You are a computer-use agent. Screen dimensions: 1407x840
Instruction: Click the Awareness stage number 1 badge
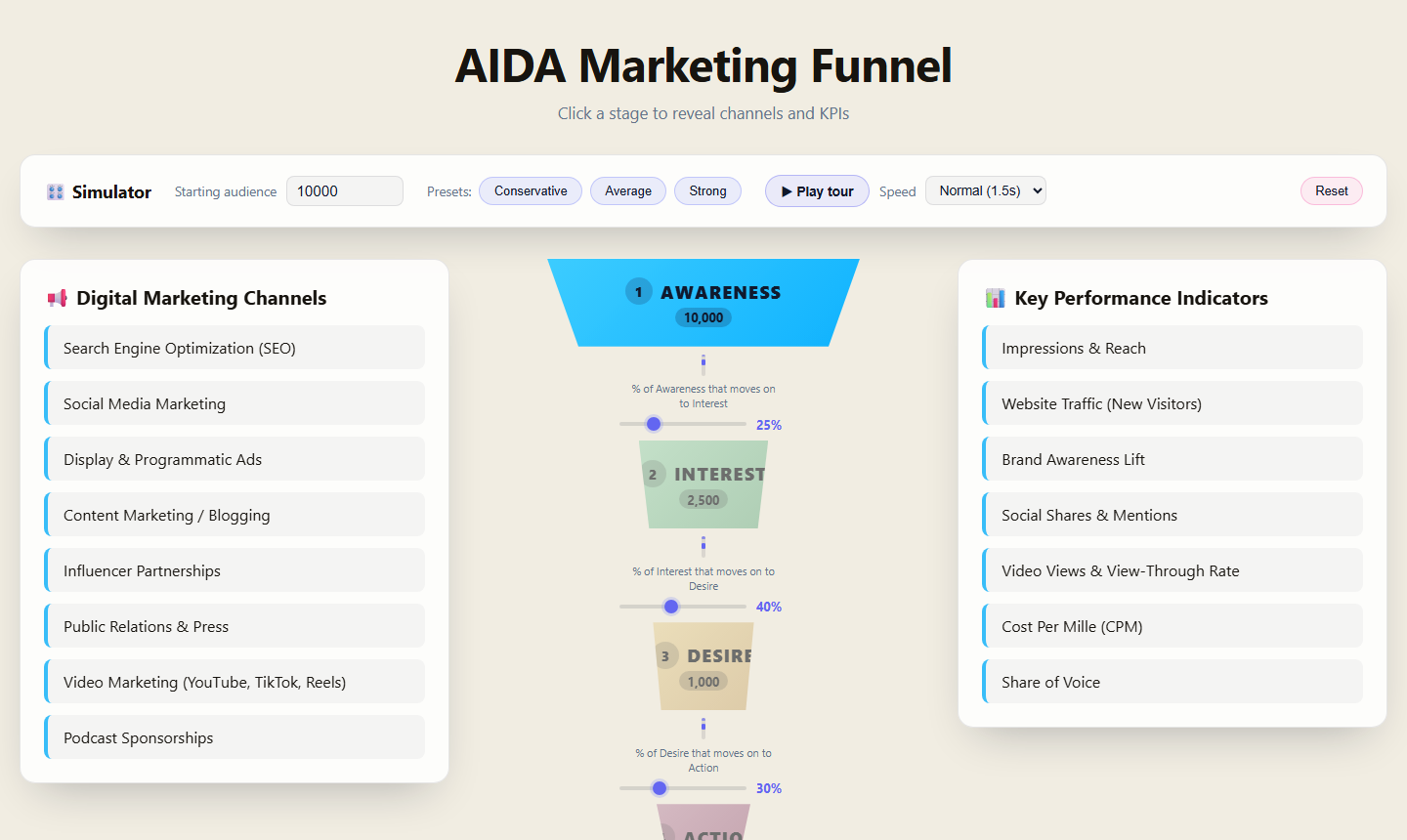point(639,291)
